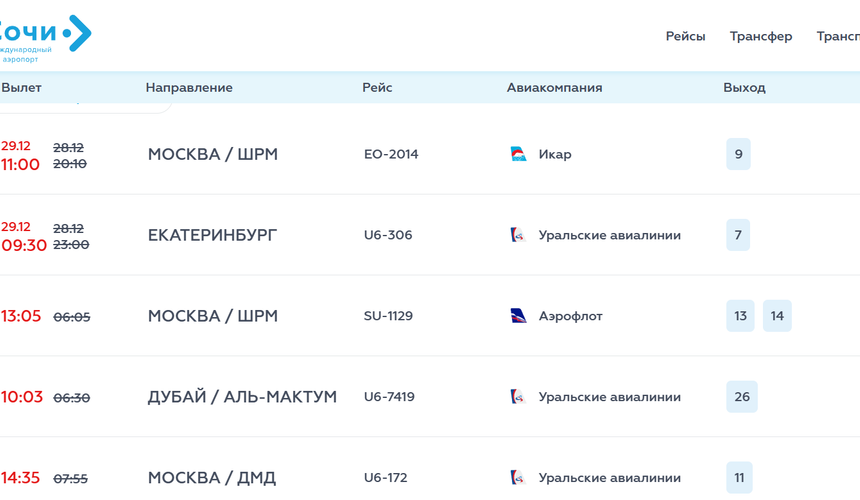Open the Рейсы menu item
The height and width of the screenshot is (500, 860).
coord(685,36)
